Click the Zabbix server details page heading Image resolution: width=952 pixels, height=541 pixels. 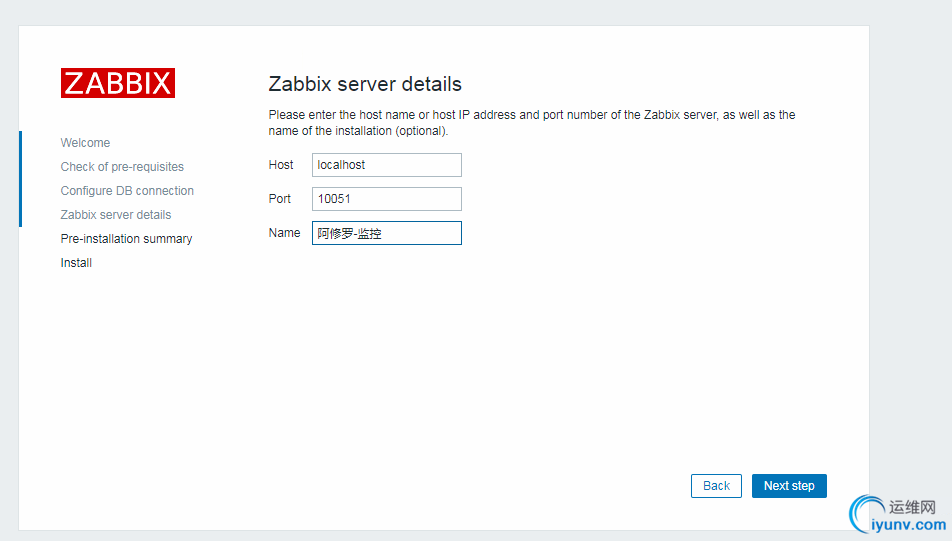point(365,84)
